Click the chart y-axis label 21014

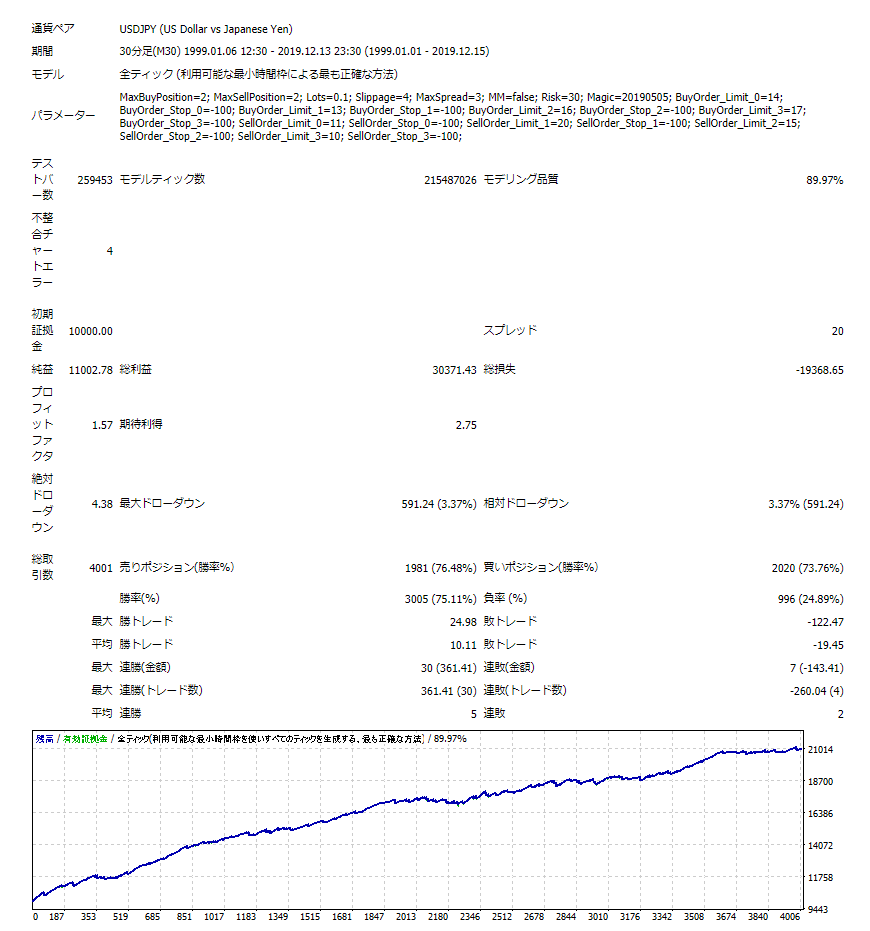pos(821,750)
